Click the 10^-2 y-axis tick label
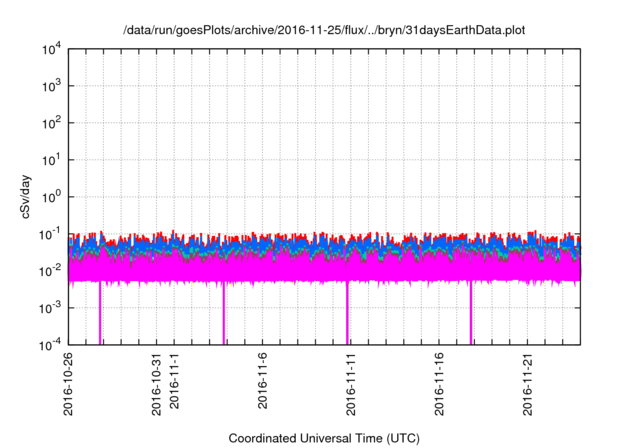 click(51, 271)
